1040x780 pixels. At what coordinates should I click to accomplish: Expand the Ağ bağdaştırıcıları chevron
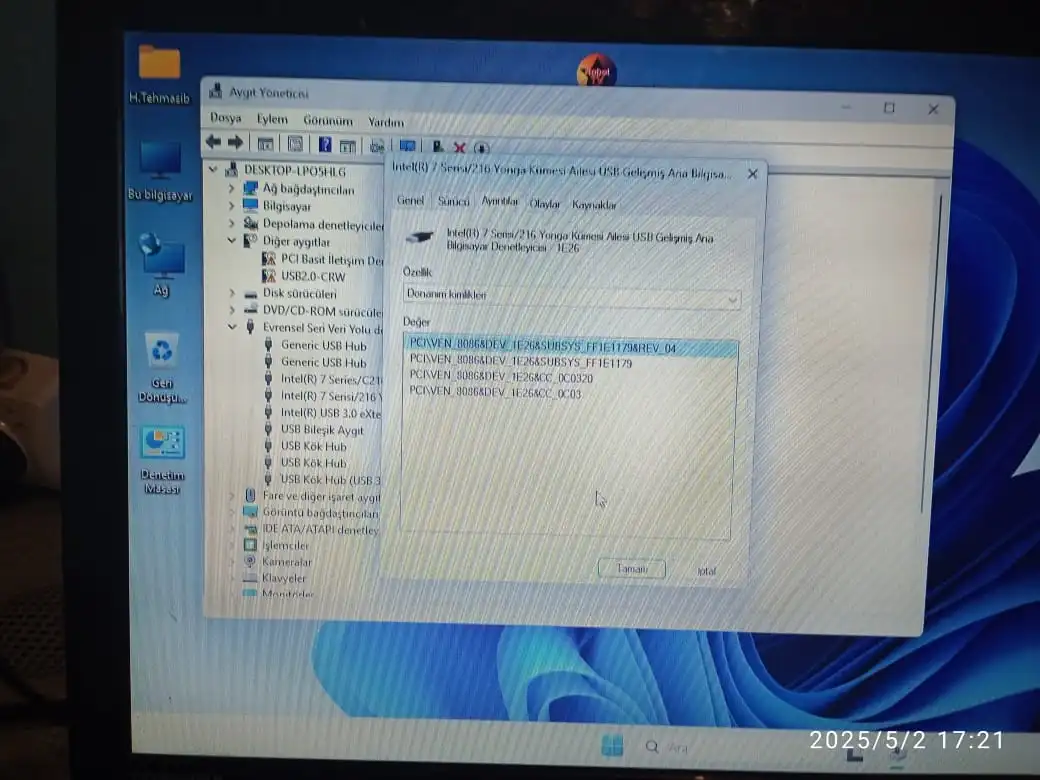[x=231, y=188]
